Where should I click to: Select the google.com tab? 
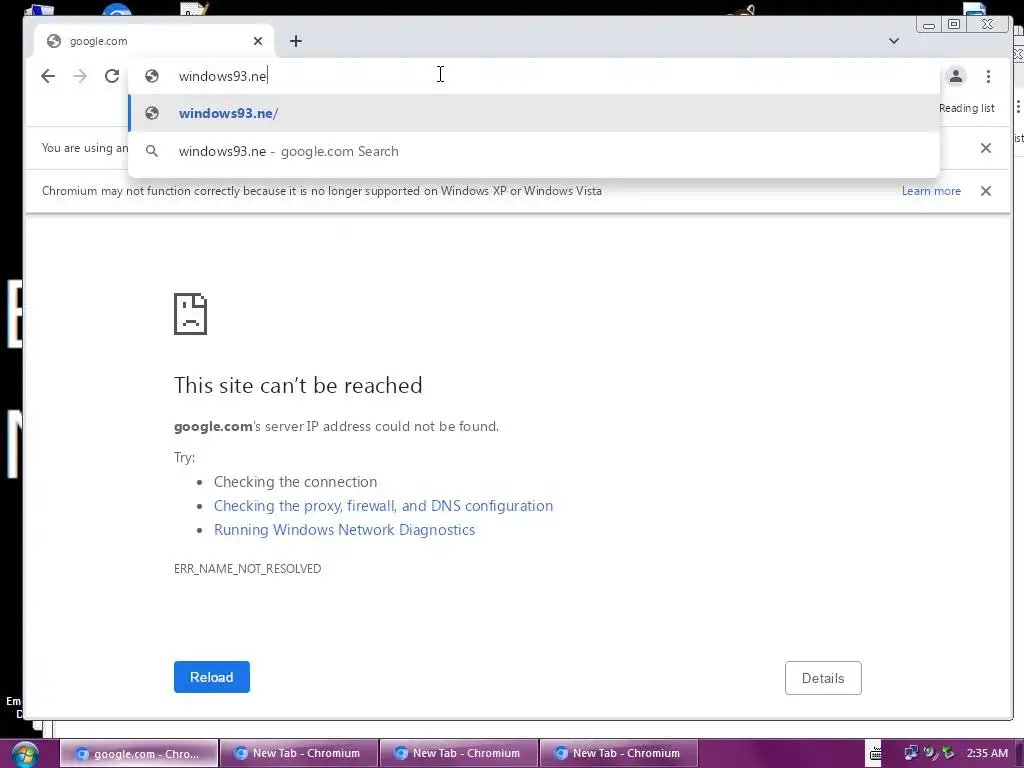(154, 41)
